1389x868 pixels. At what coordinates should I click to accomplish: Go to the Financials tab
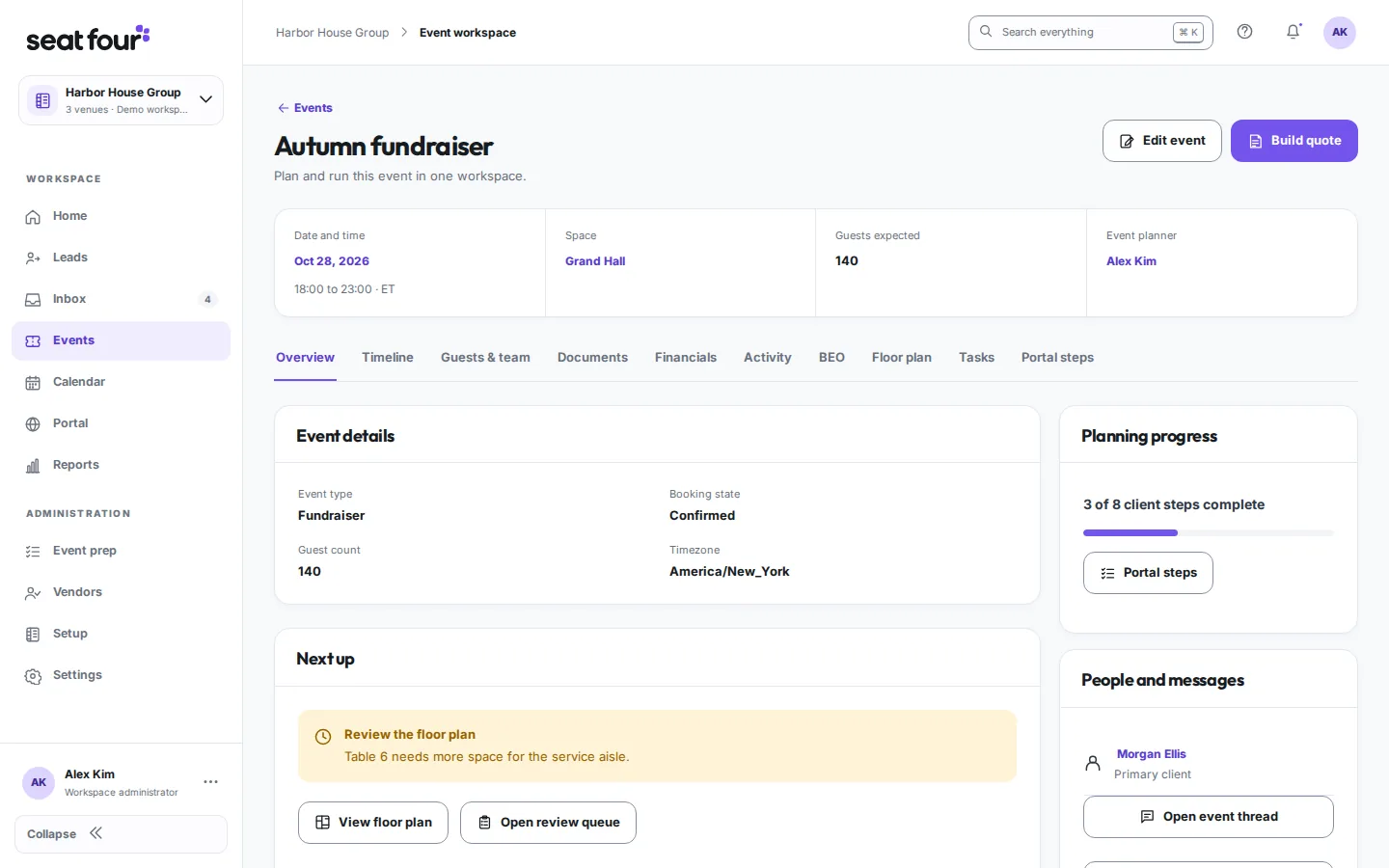click(x=686, y=358)
